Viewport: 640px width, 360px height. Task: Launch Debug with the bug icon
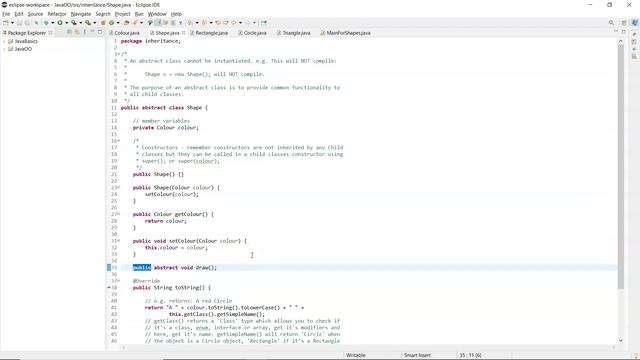[x=46, y=23]
